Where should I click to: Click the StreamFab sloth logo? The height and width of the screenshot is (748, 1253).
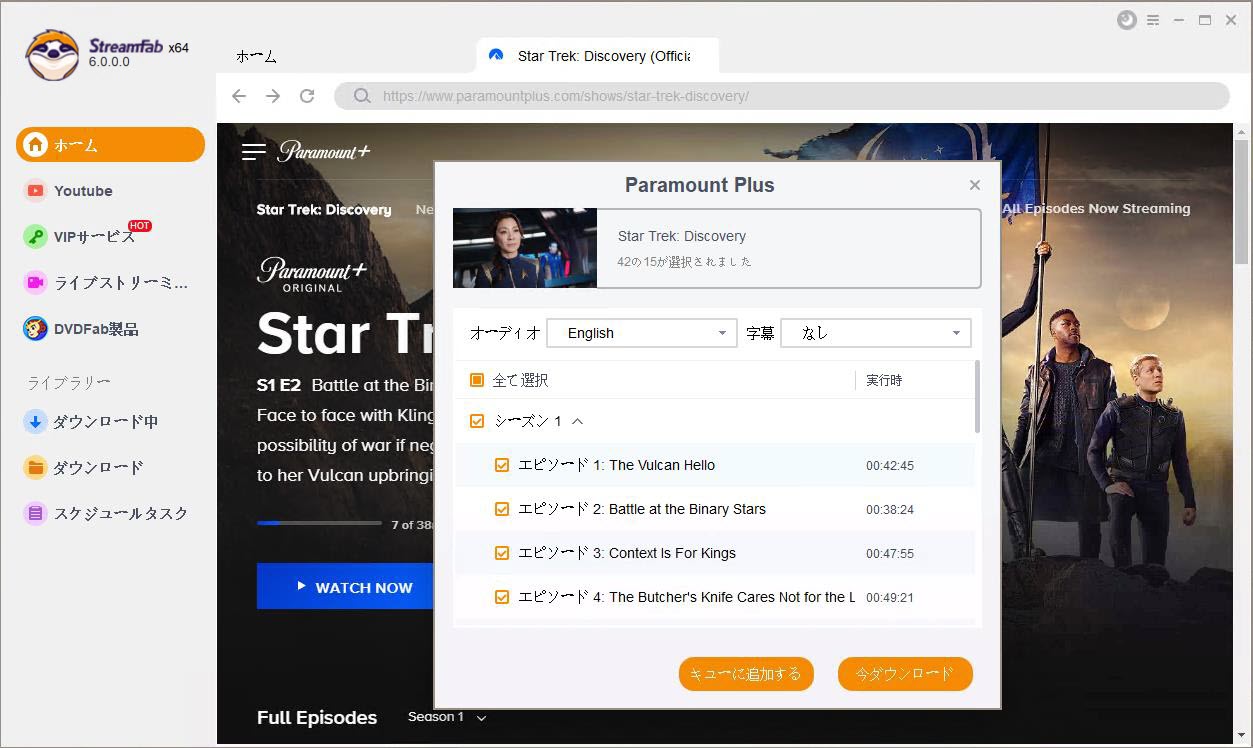(x=52, y=54)
